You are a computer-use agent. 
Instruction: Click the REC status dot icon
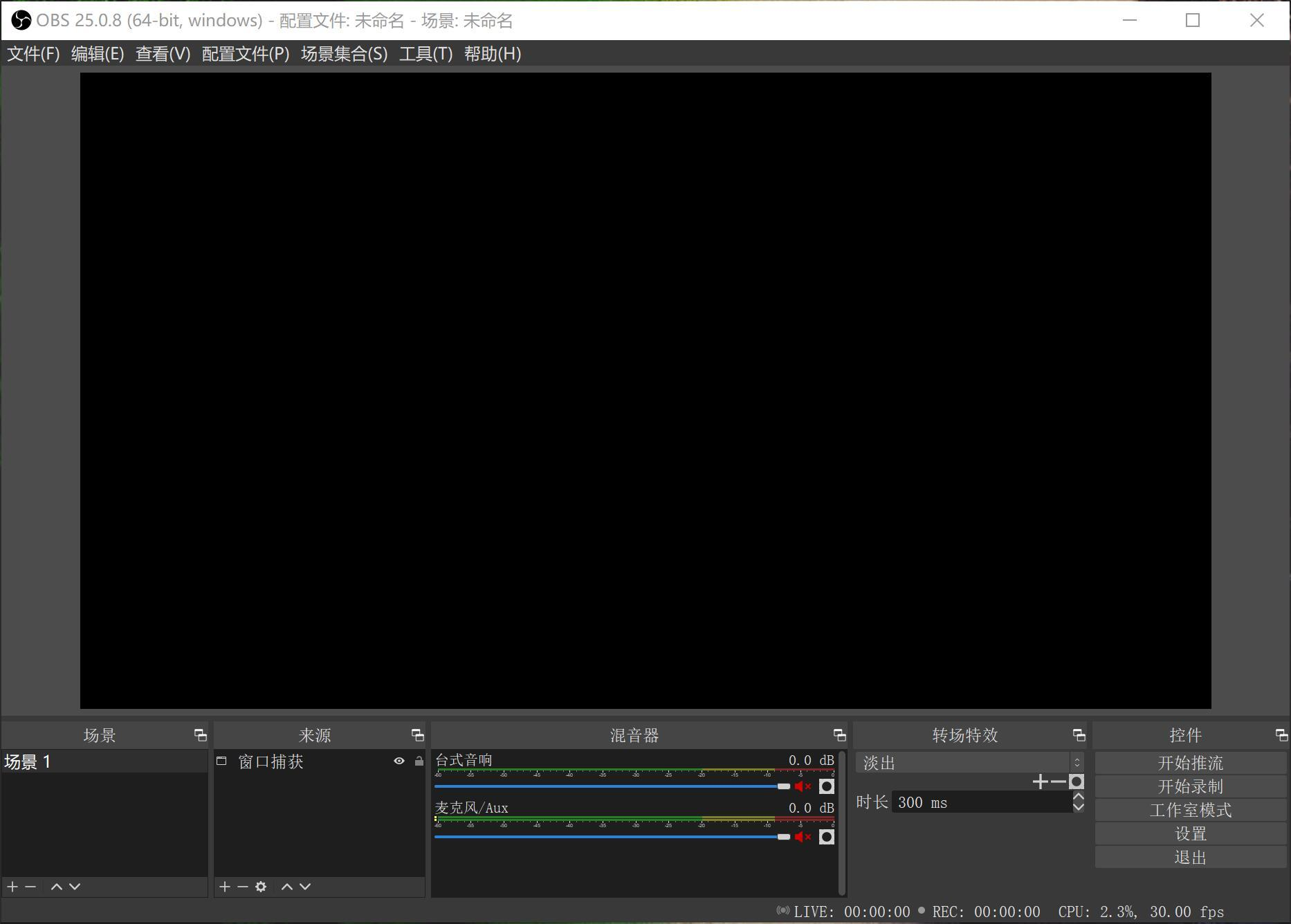(x=921, y=910)
